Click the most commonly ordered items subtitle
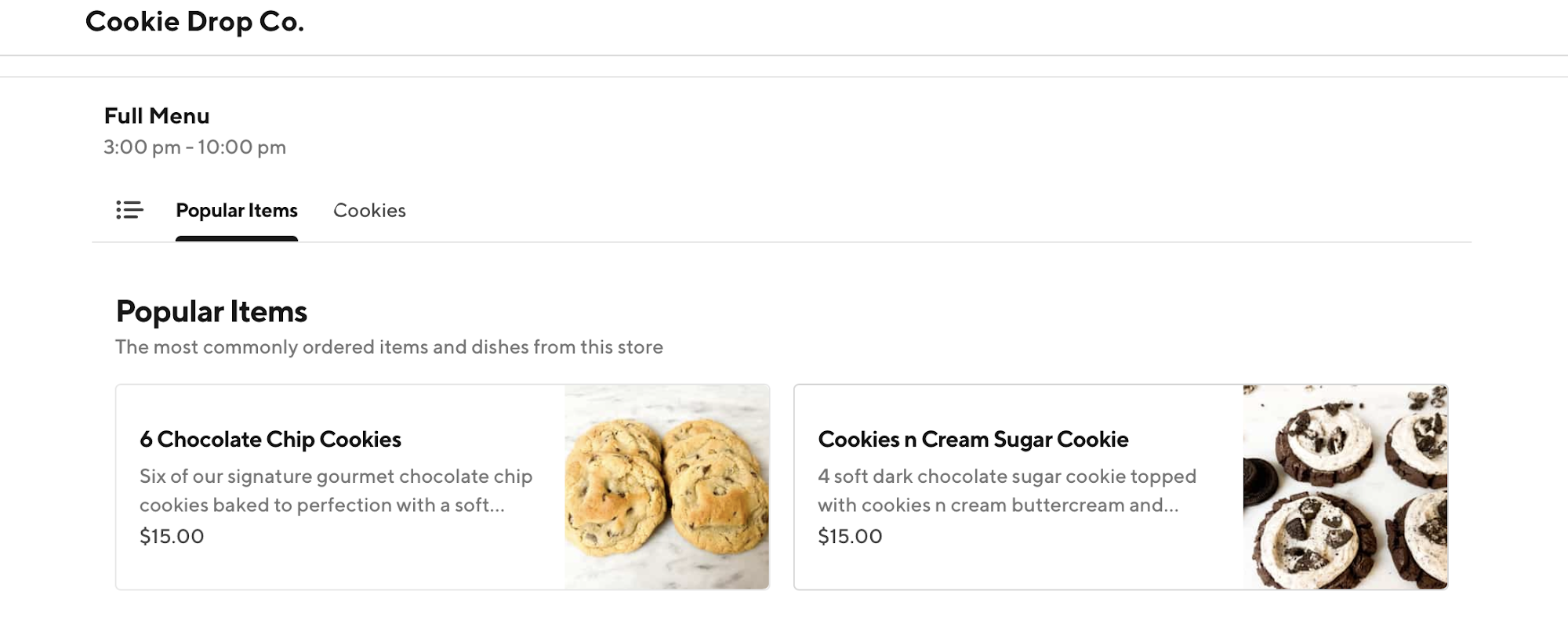1568x638 pixels. point(389,346)
